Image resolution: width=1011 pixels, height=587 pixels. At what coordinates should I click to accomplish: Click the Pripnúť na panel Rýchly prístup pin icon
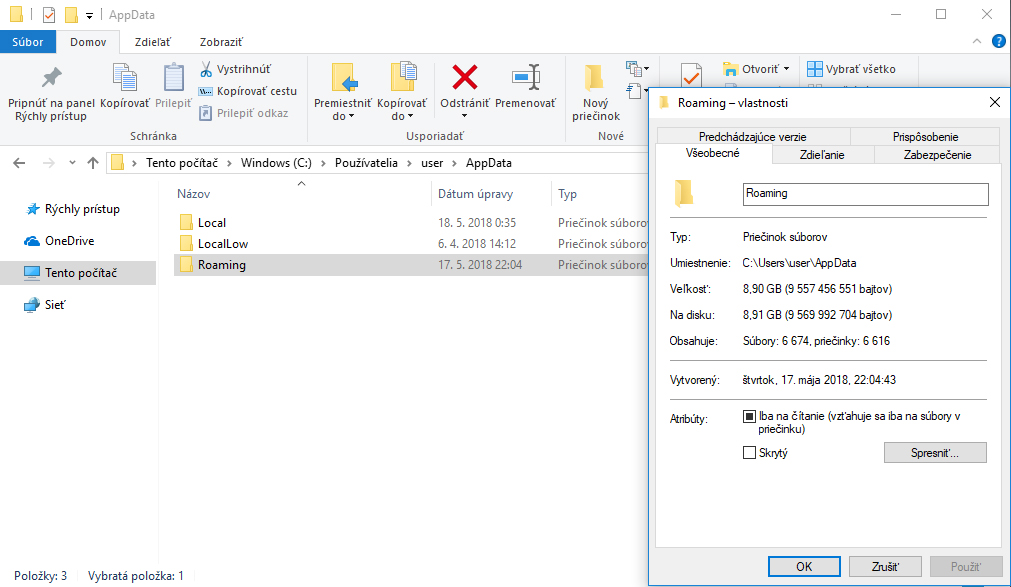tap(52, 78)
